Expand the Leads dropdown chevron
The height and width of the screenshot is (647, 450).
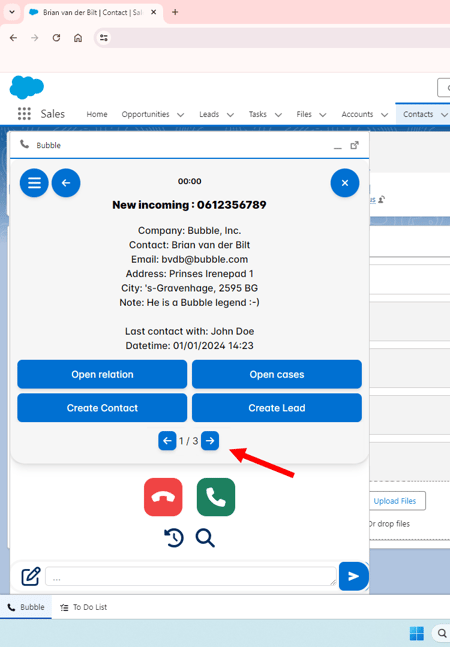coord(230,115)
